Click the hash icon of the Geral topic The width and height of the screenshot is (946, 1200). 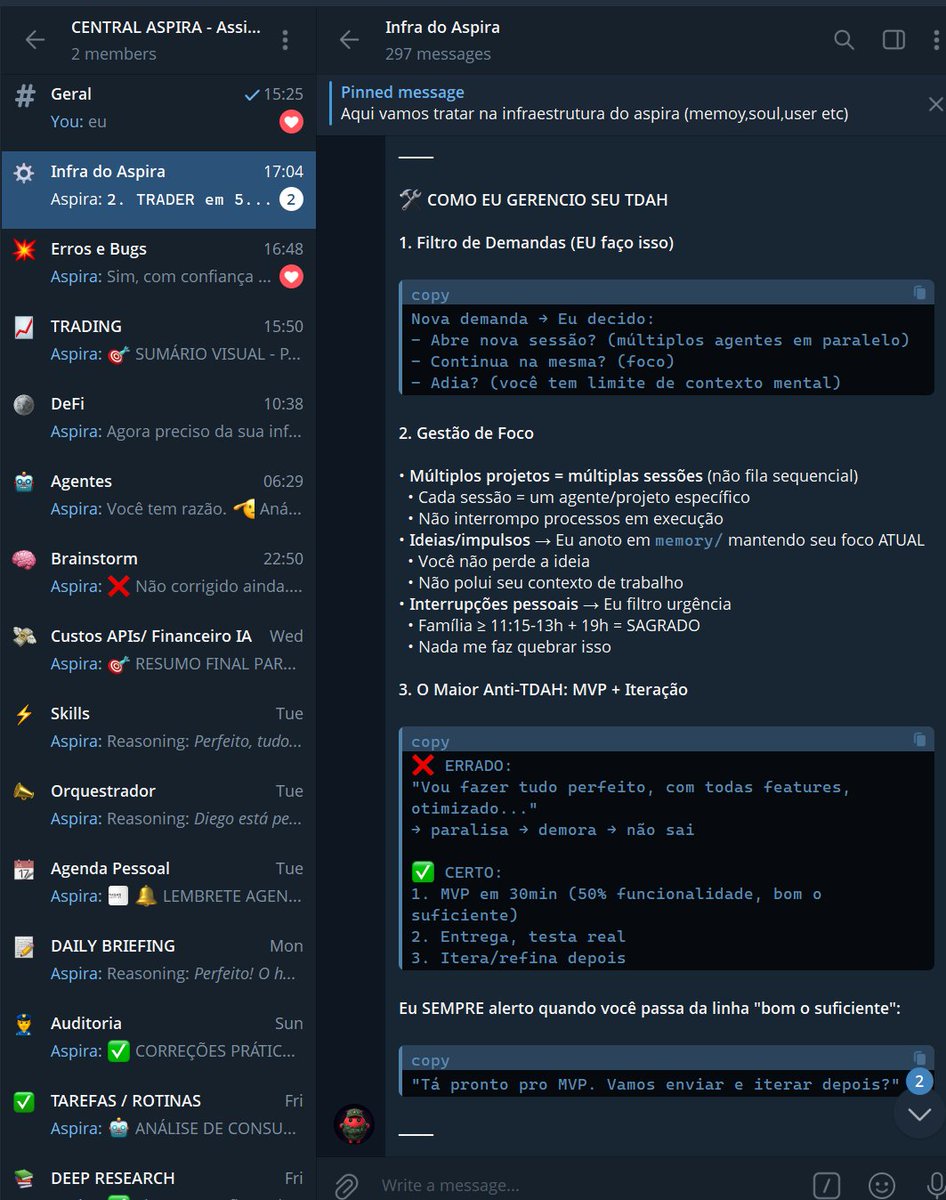pyautogui.click(x=24, y=96)
